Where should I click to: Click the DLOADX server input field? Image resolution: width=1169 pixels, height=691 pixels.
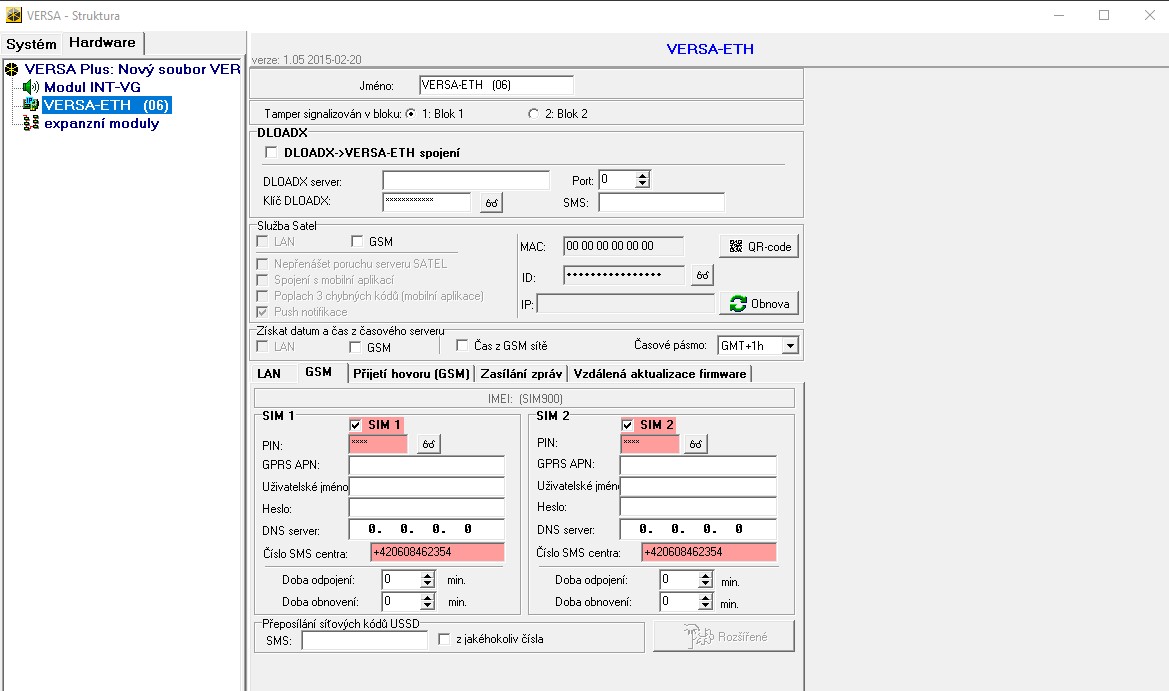465,181
